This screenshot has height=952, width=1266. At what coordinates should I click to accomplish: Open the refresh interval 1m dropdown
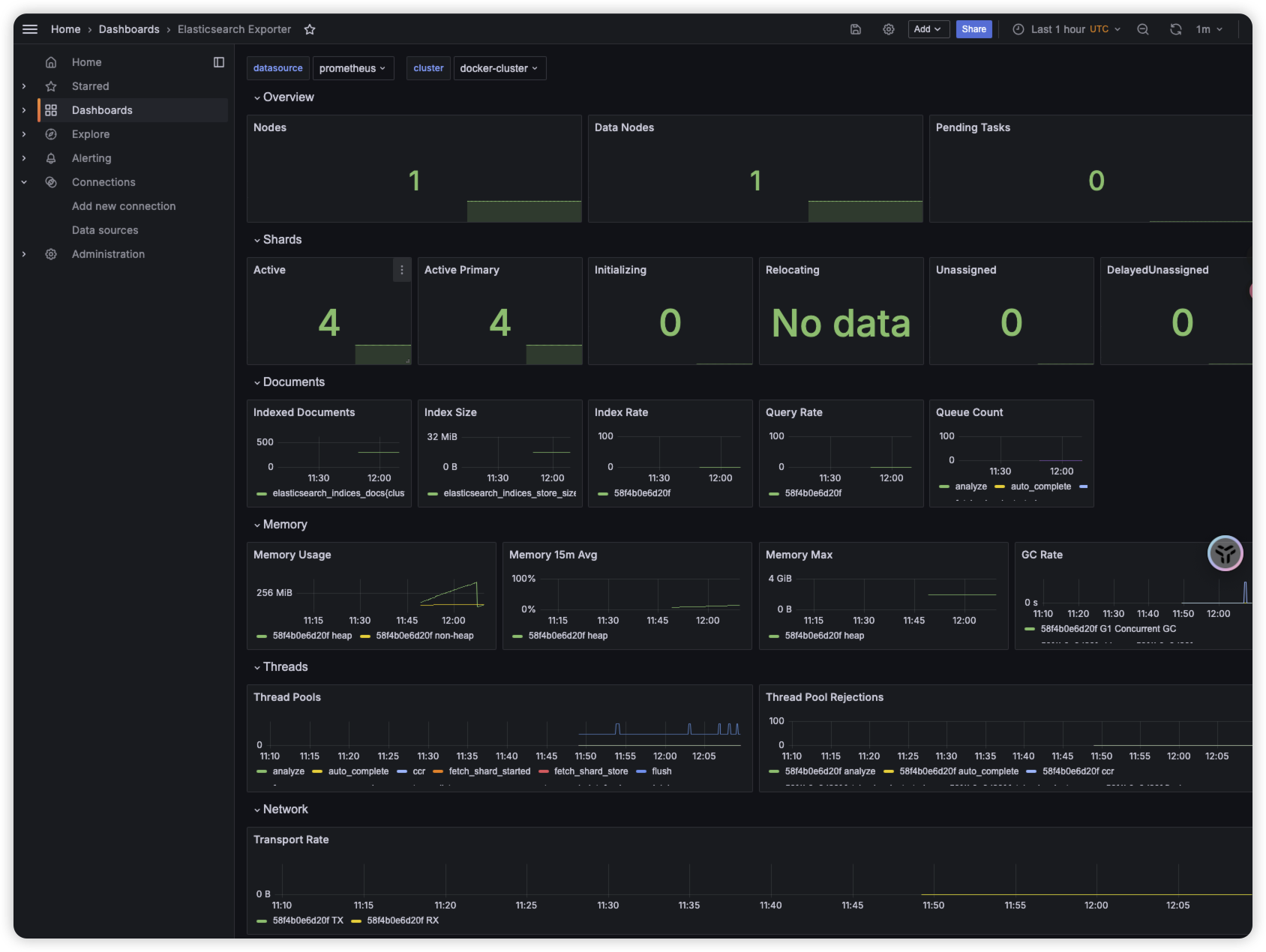pos(1210,29)
